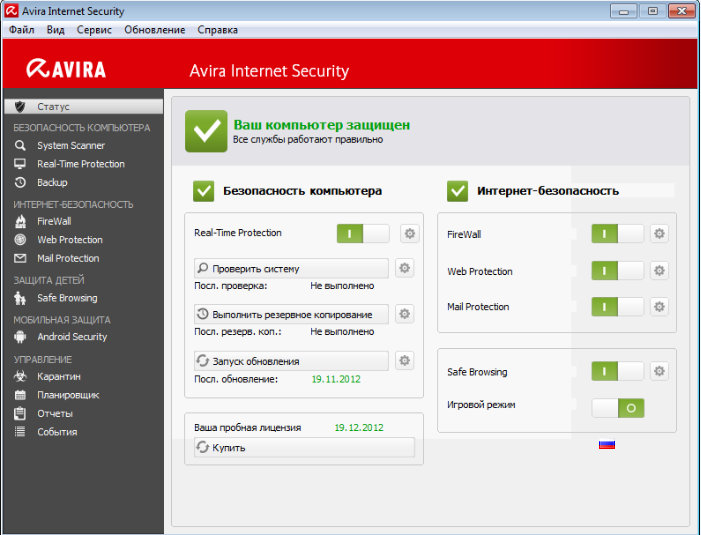Click the Mail Protection envelope sidebar icon

point(20,258)
